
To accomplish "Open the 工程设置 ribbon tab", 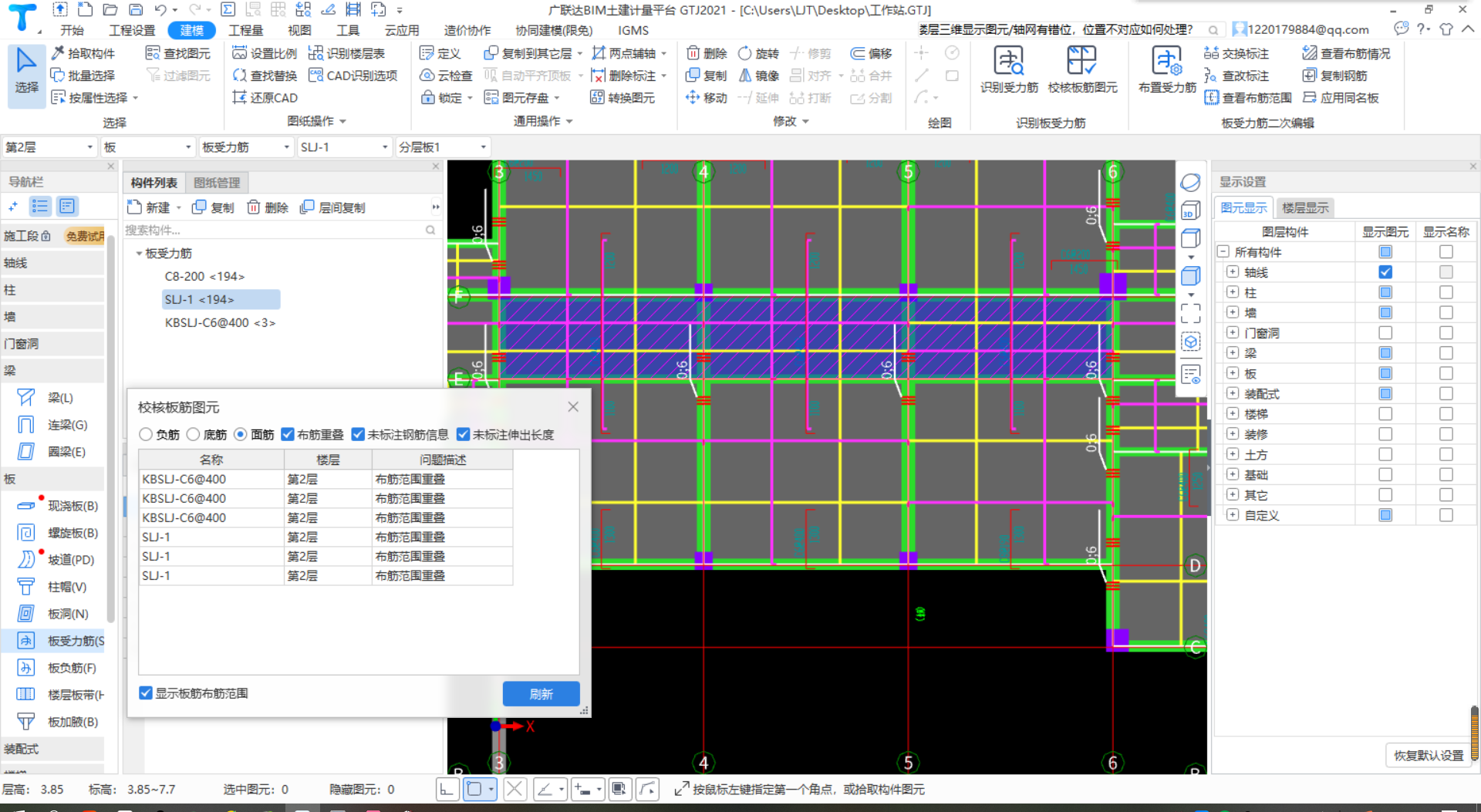I will point(132,30).
